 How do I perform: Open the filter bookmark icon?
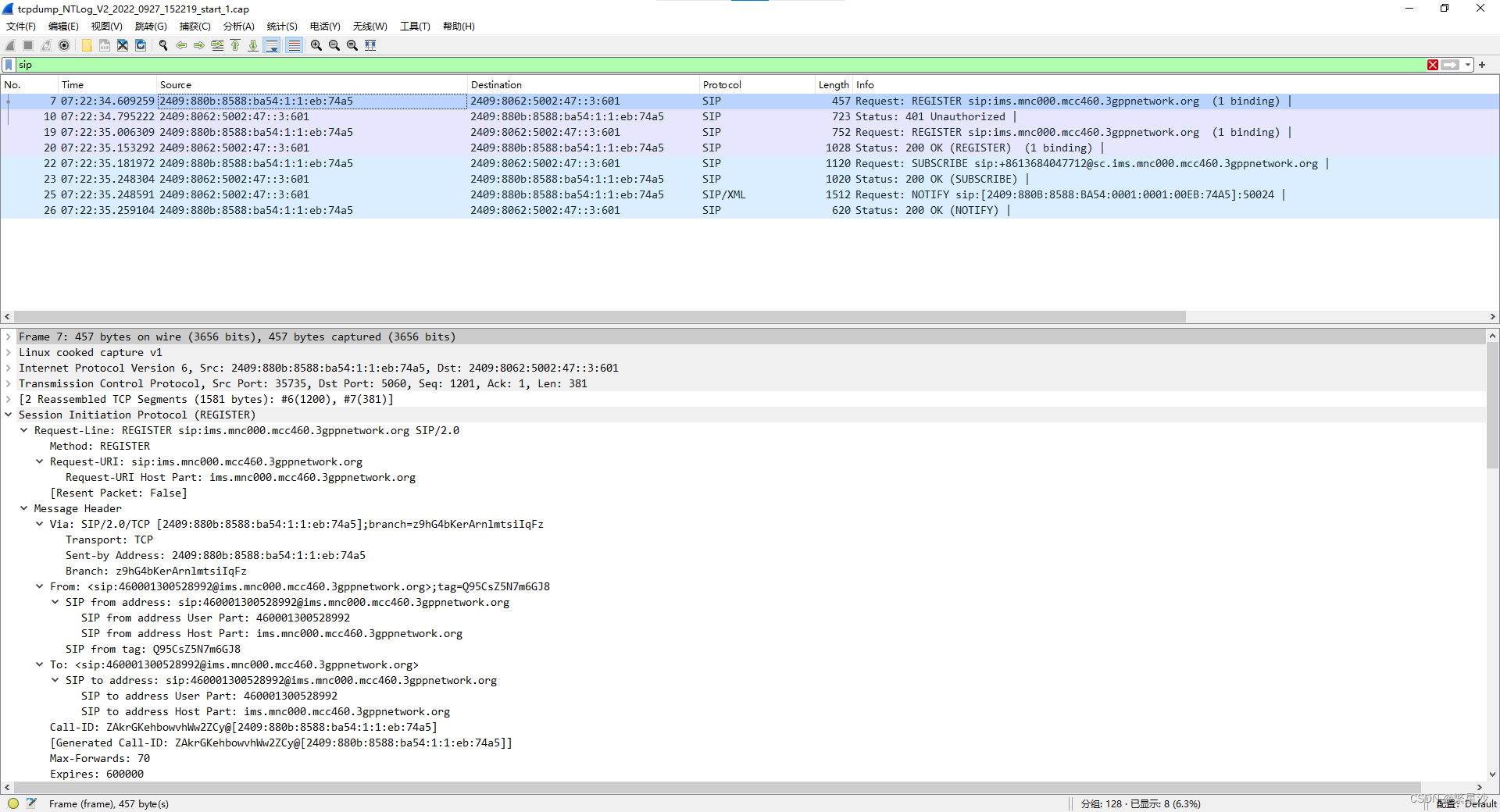[9, 65]
